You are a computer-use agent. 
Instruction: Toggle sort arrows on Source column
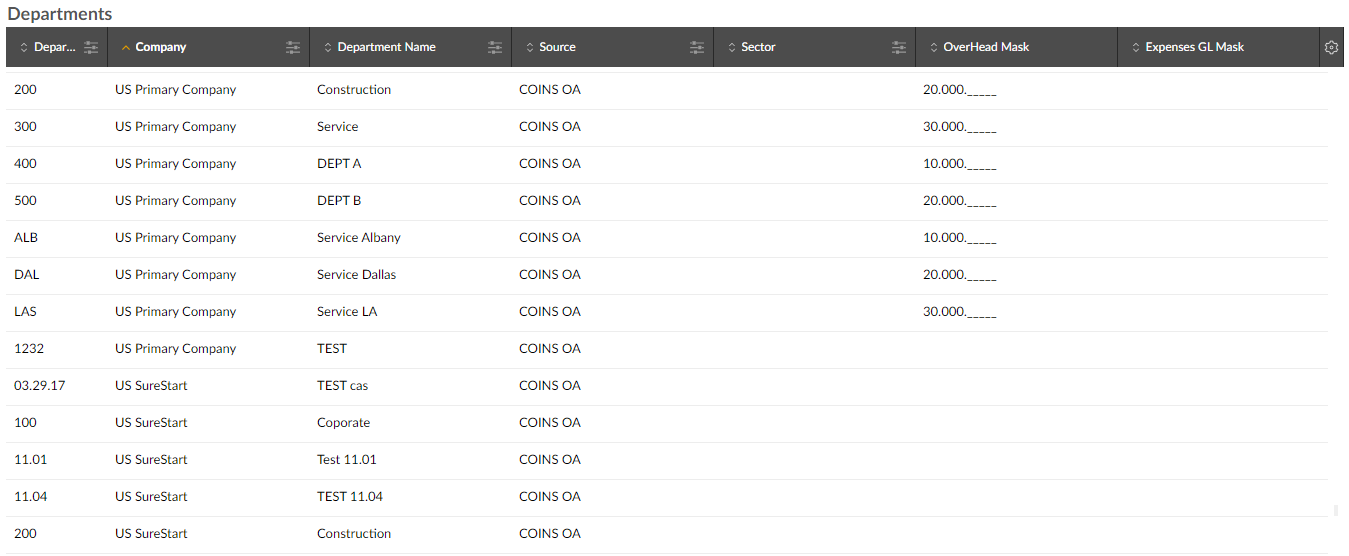click(x=529, y=47)
